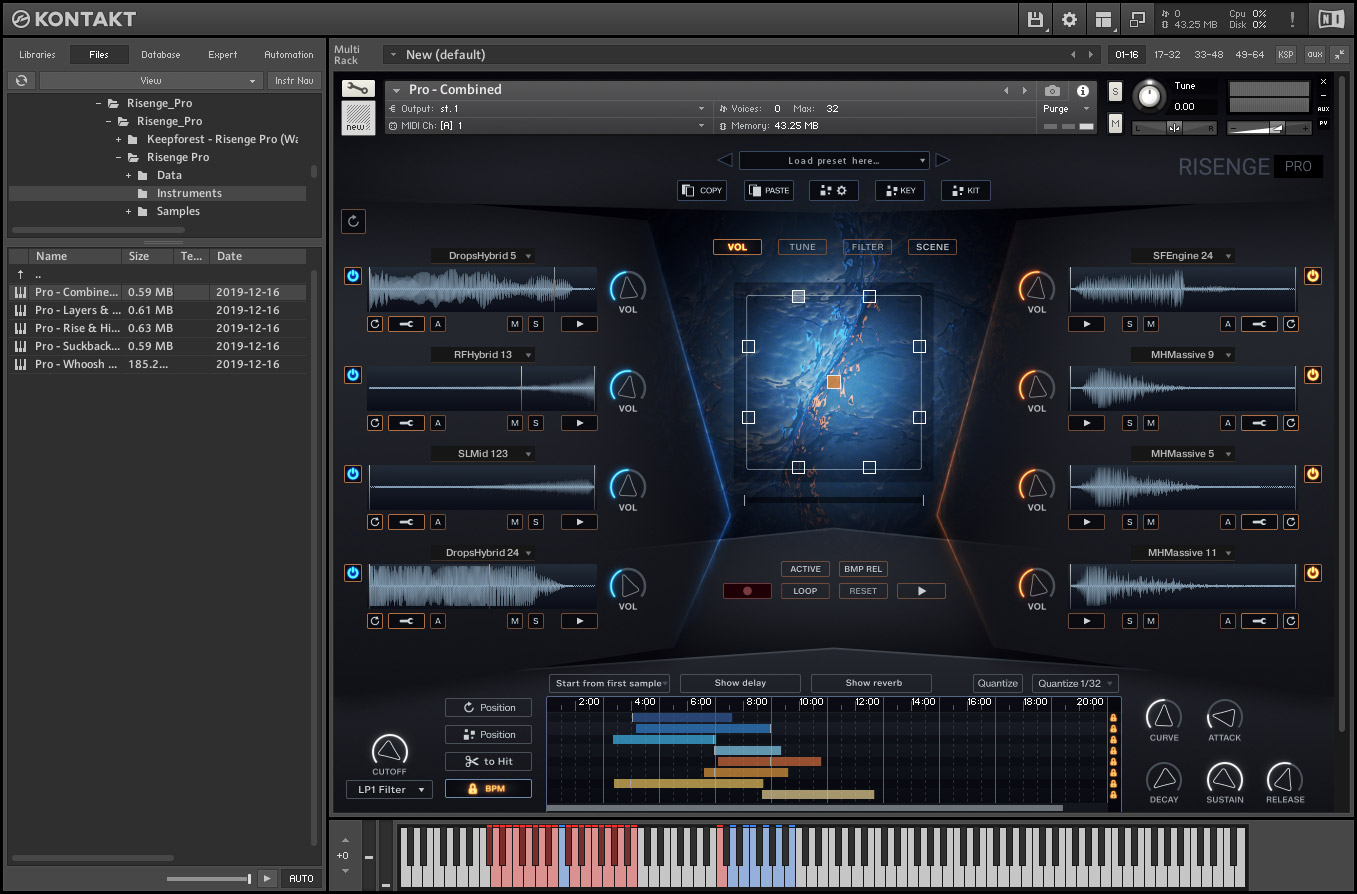Click the DropsHybrid 5 VOL knob

[x=627, y=288]
